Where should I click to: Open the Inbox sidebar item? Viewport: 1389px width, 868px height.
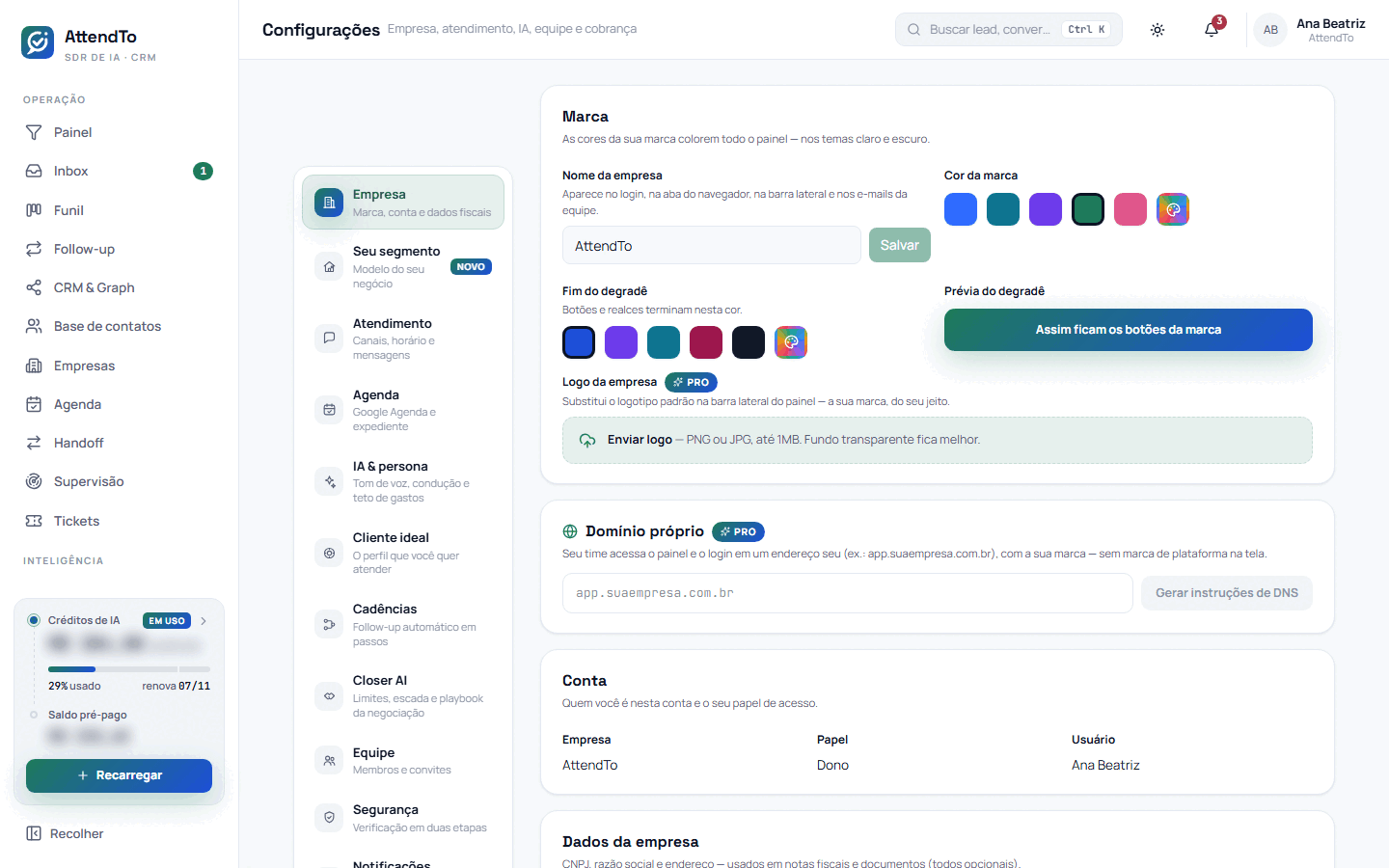pyautogui.click(x=119, y=171)
